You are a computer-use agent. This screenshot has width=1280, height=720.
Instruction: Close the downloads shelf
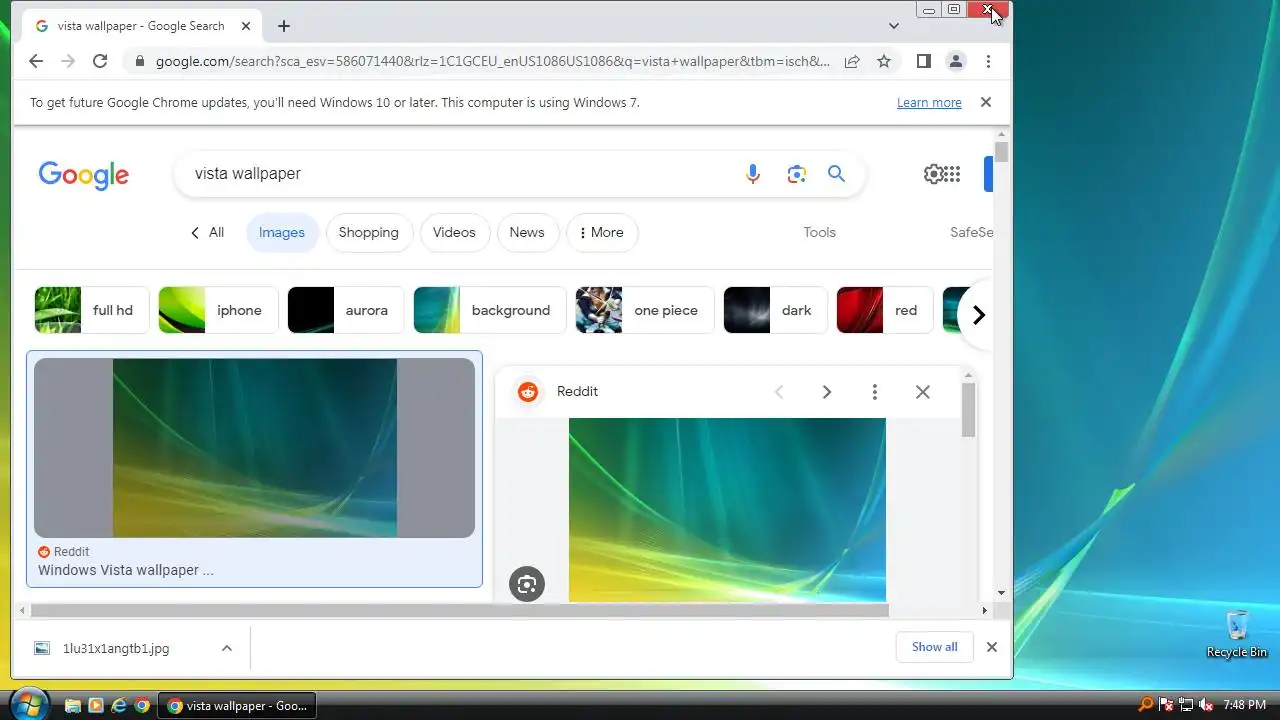pos(992,647)
